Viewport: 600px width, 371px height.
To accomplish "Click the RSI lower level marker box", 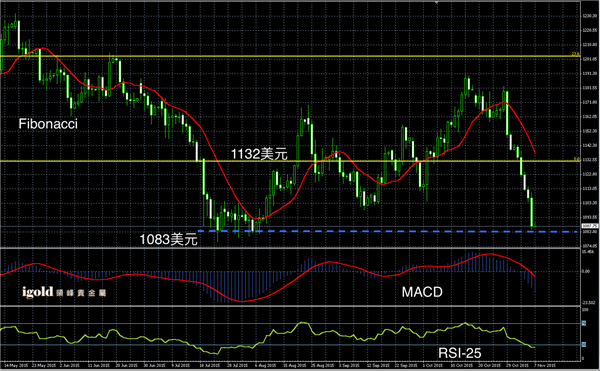I will [x=584, y=345].
